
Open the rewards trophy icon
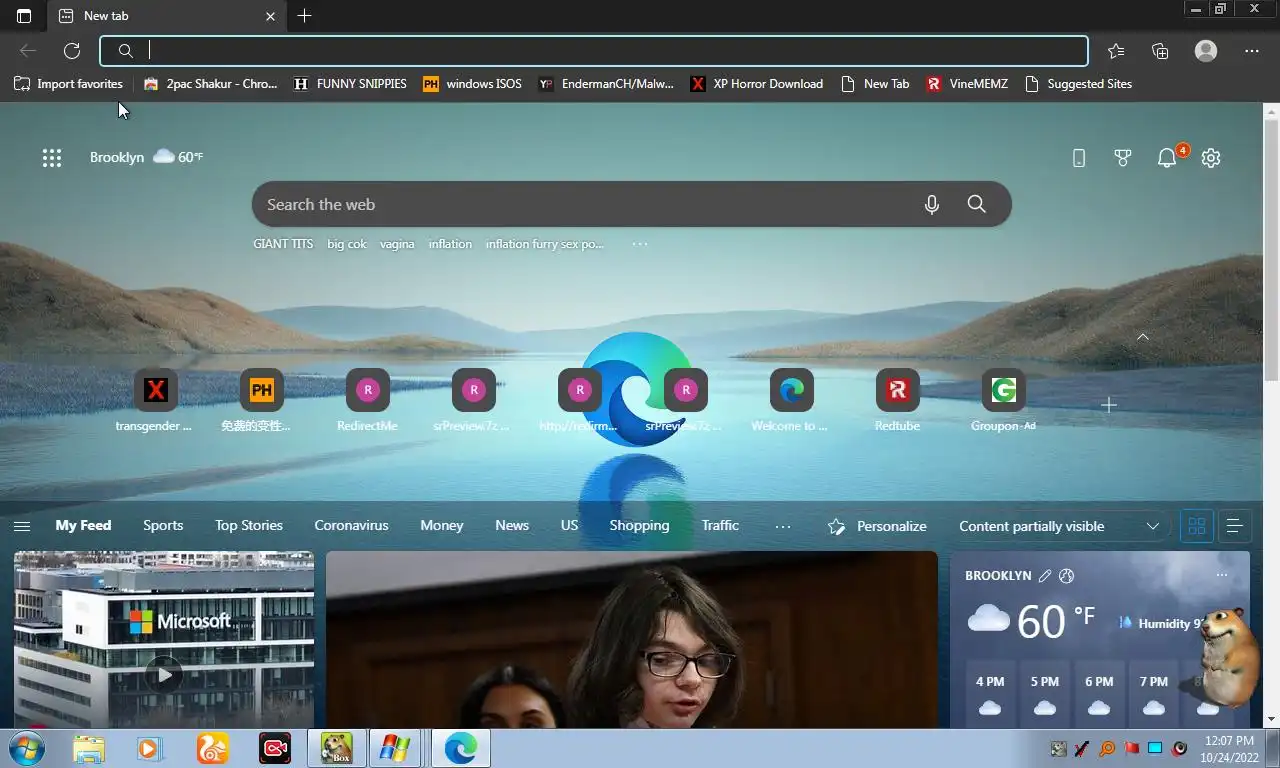1123,157
